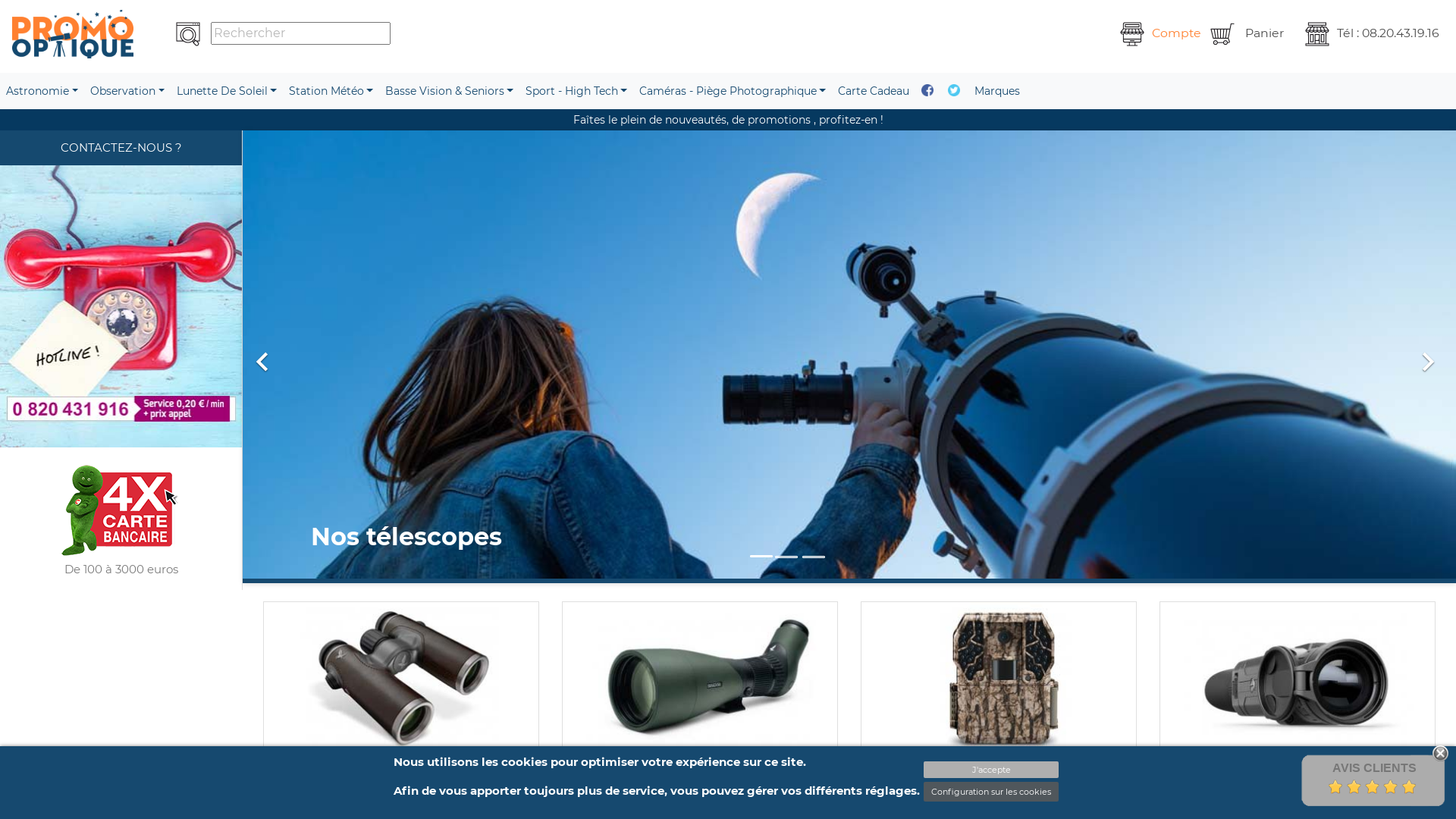Click the De 100 à 3000 euros text
This screenshot has width=1456, height=819.
coord(121,570)
